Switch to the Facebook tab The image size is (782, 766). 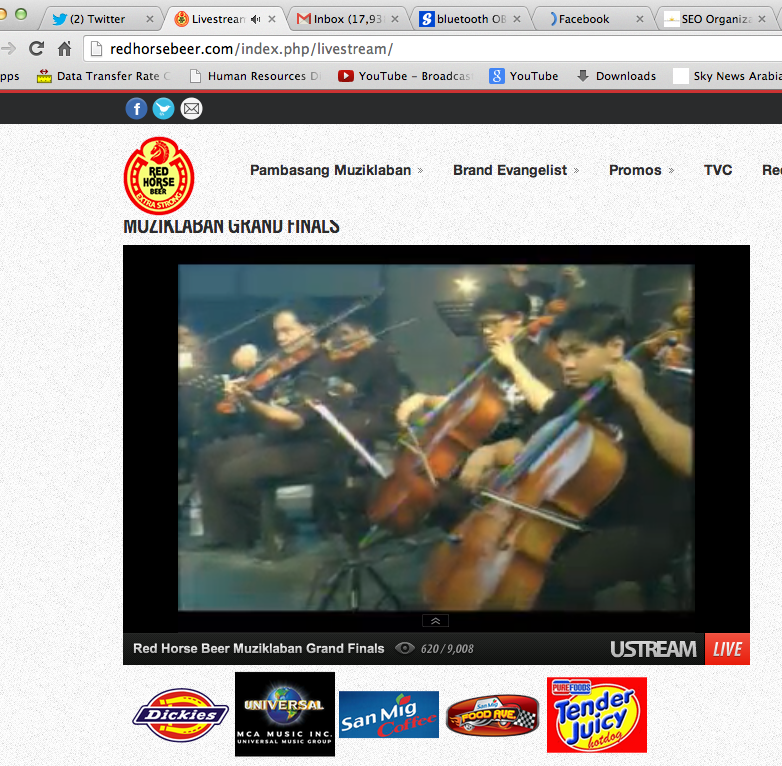click(593, 19)
